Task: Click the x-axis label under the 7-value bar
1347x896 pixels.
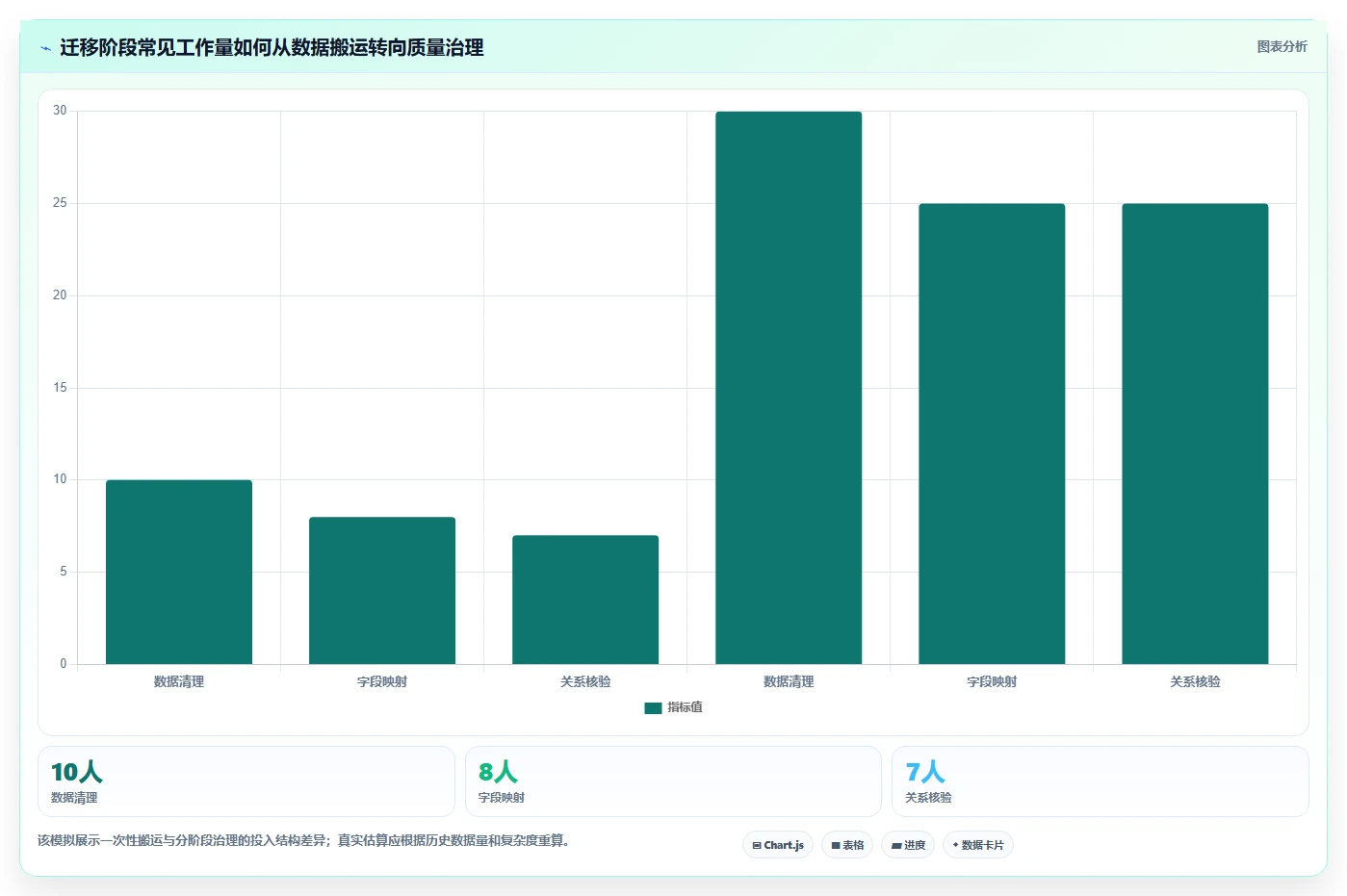Action: coord(585,681)
